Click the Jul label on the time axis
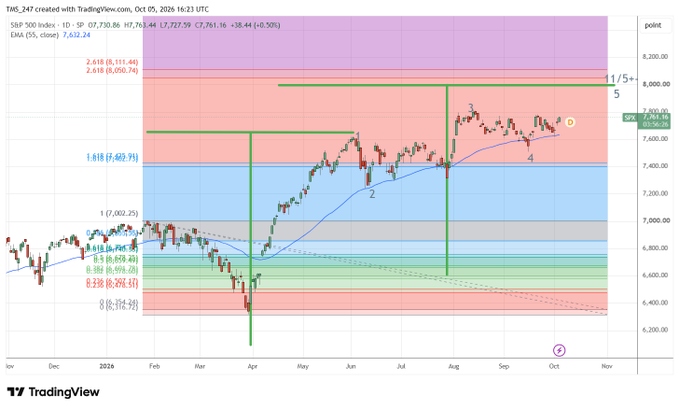679x409 pixels. 401,366
